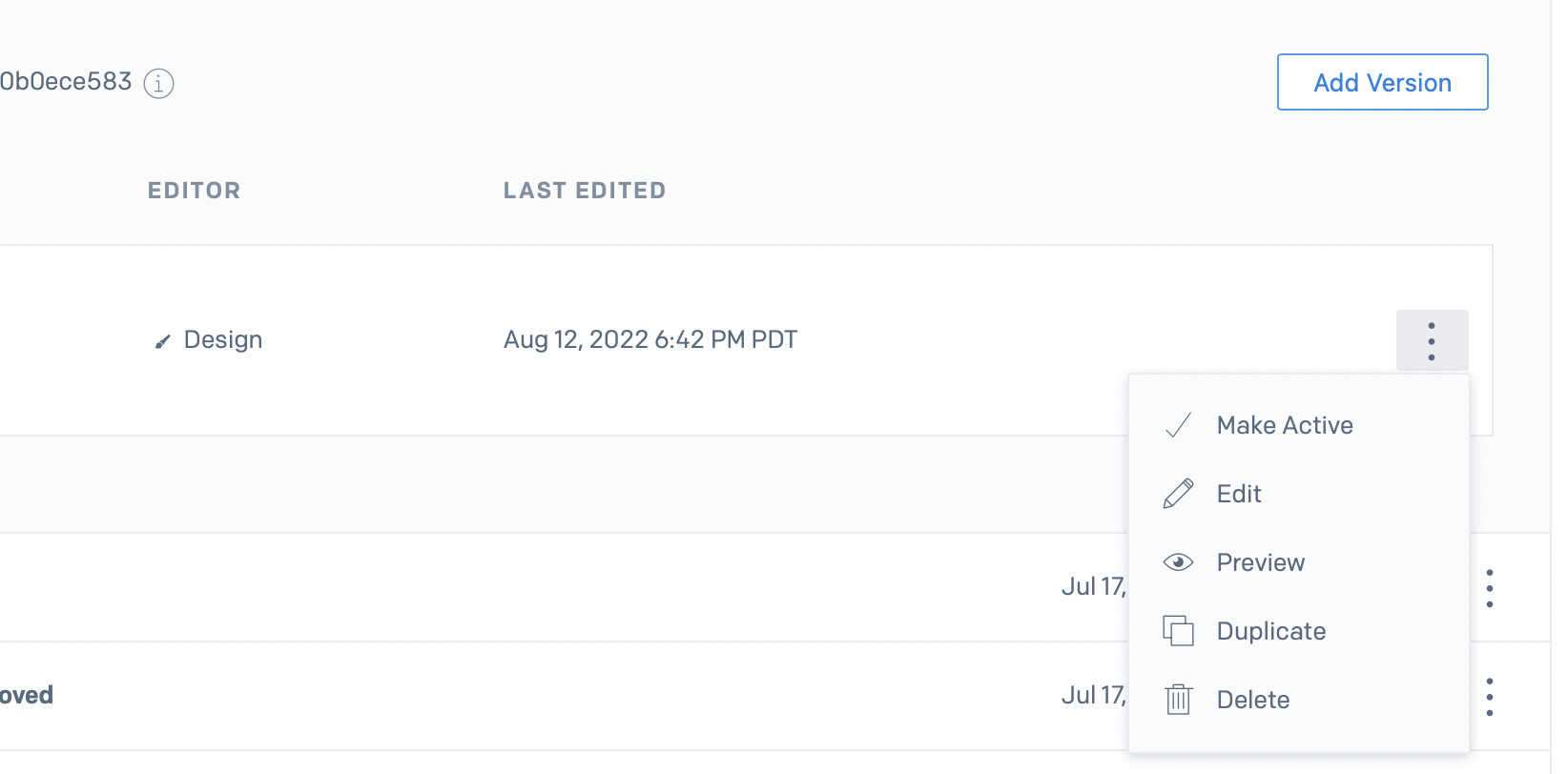Open the three-dot menu on the row above 'oved'
Viewport: 1568px width, 774px height.
pos(1489,588)
